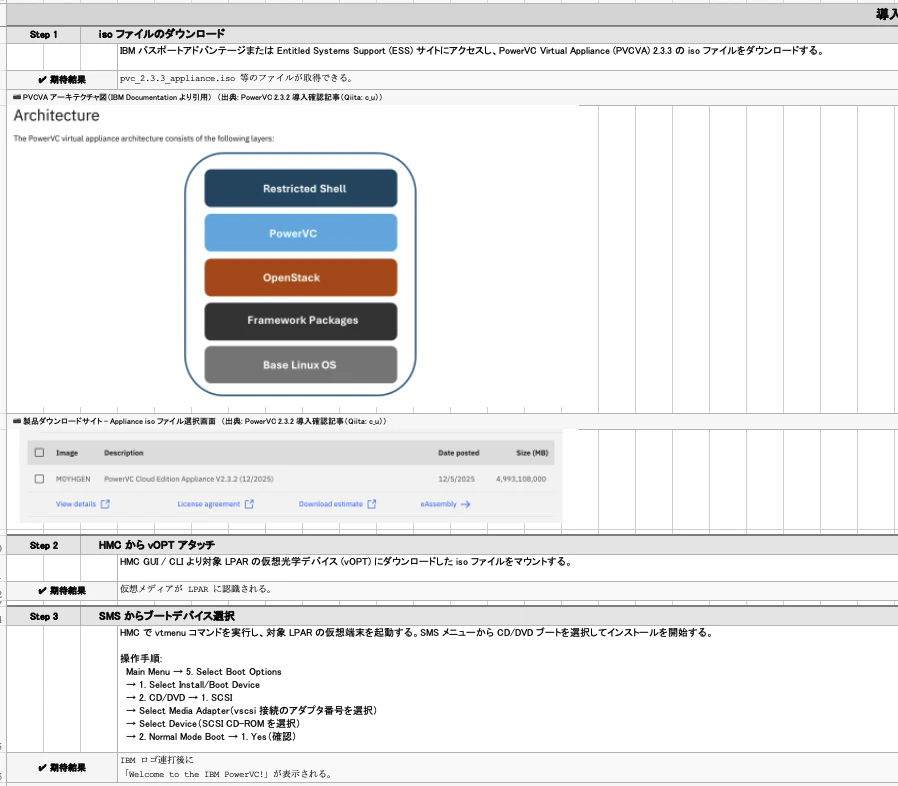Click the HMC で vtmenu コマンド sentence
The width and height of the screenshot is (898, 786).
pos(416,633)
